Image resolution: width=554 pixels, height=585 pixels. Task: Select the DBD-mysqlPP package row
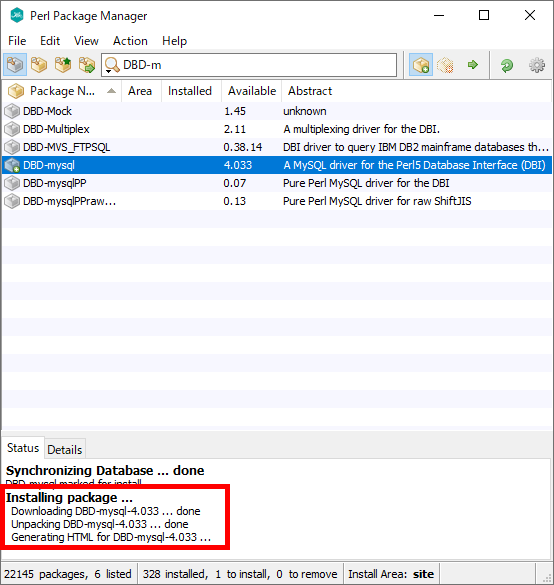tap(277, 183)
